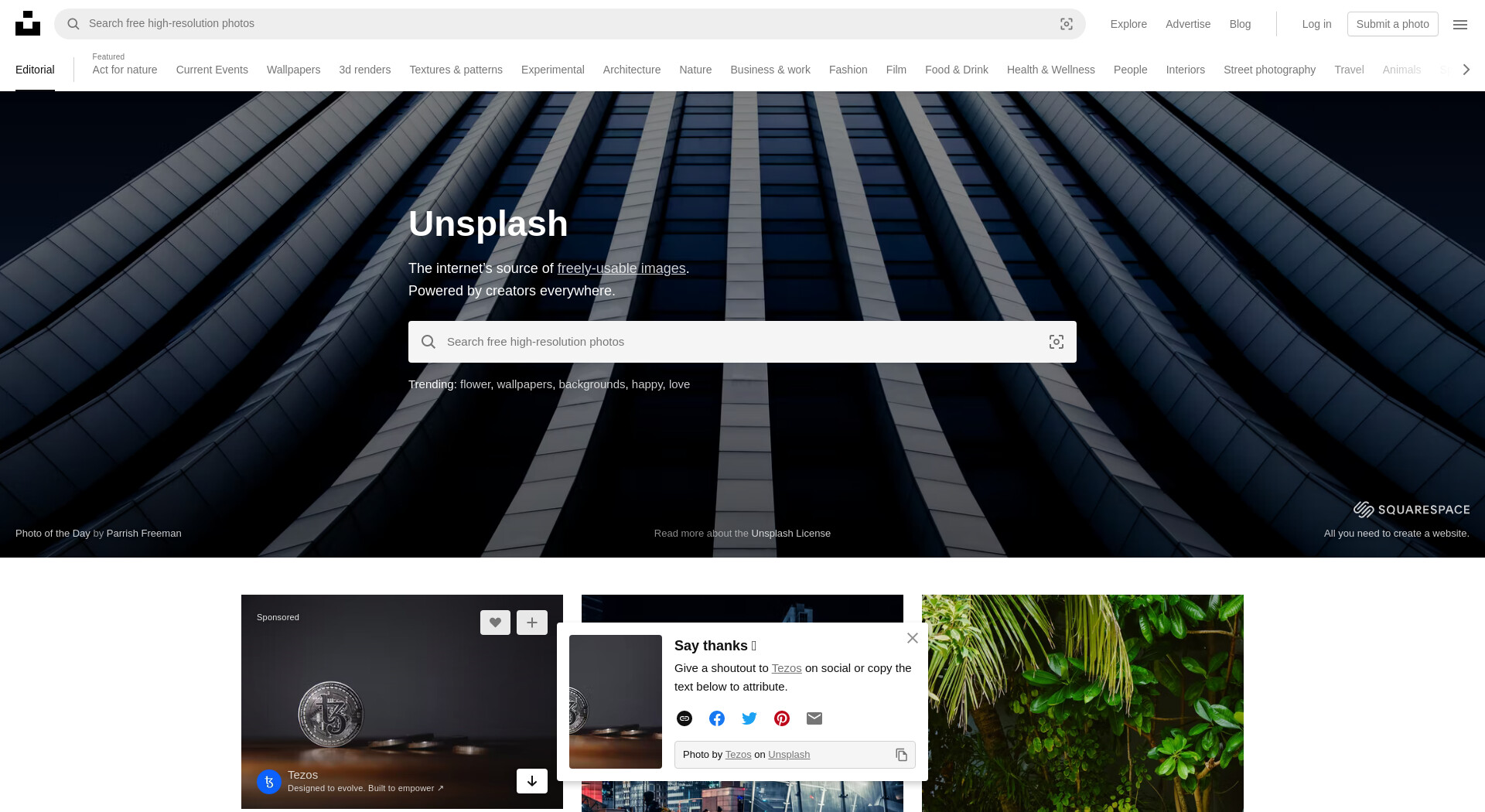1485x812 pixels.
Task: Click trending term wallpapers
Action: [524, 384]
